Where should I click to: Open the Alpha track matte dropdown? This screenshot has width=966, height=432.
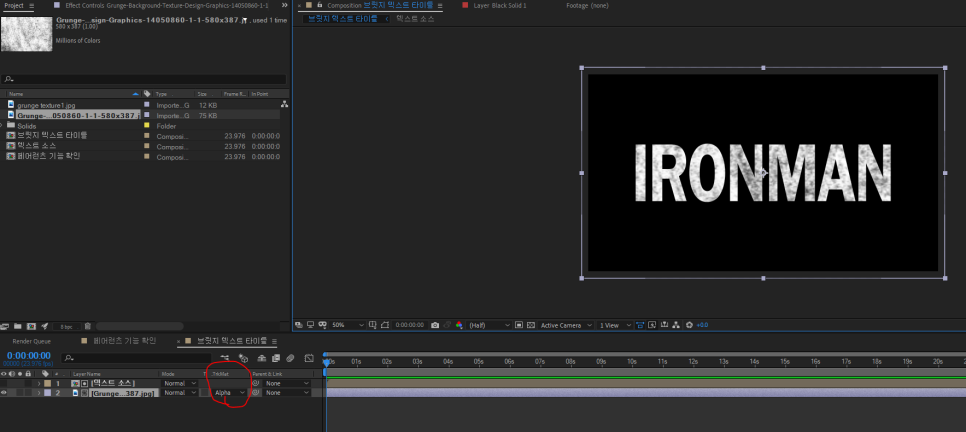pos(229,393)
